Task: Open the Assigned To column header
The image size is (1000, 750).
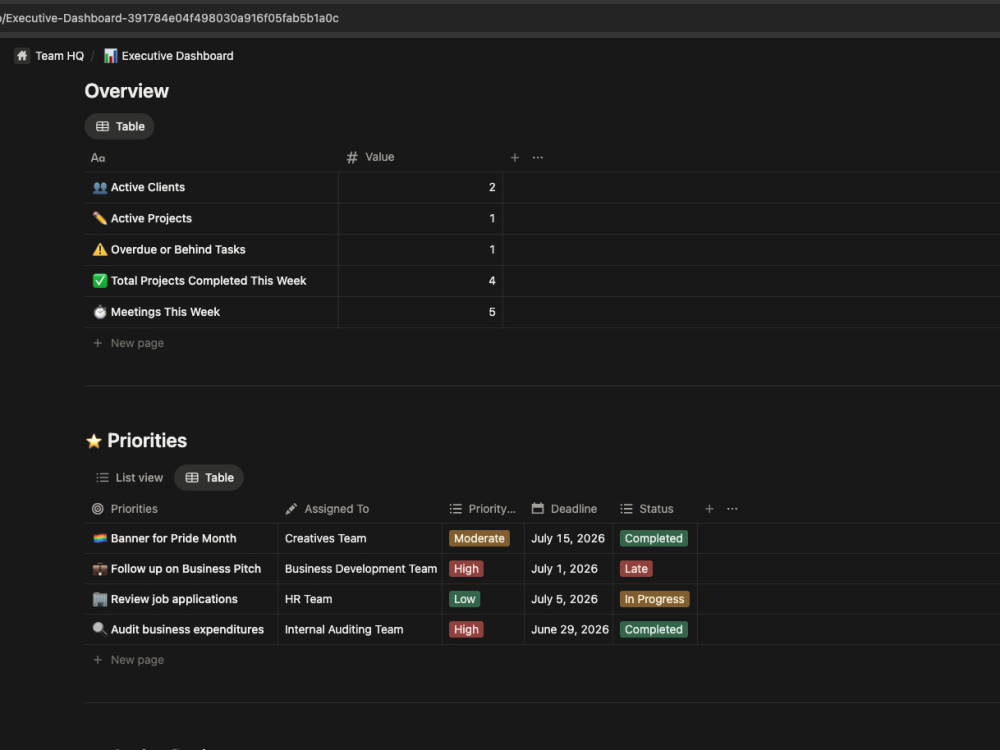Action: tap(327, 509)
